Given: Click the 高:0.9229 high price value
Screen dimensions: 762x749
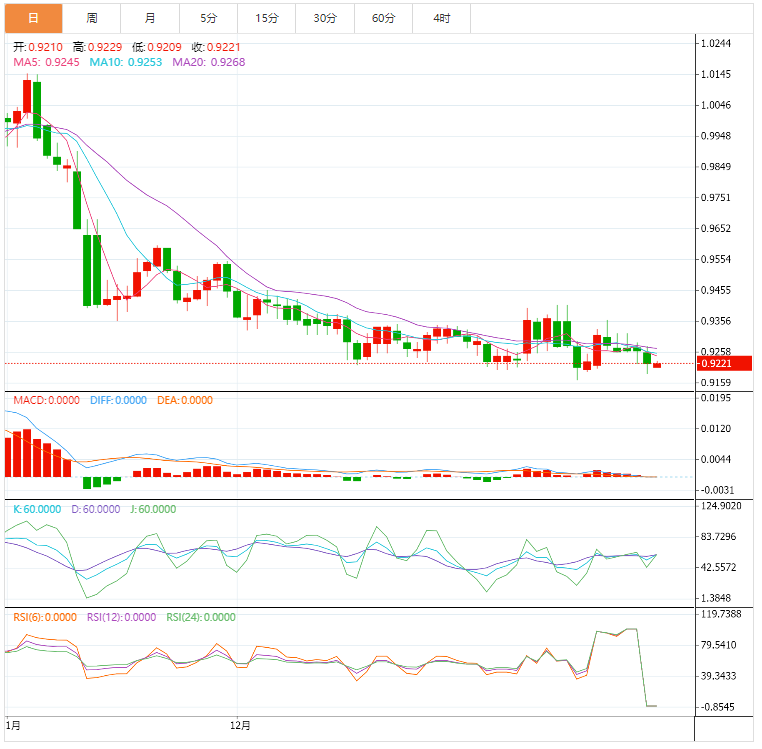Looking at the screenshot, I should click(97, 47).
